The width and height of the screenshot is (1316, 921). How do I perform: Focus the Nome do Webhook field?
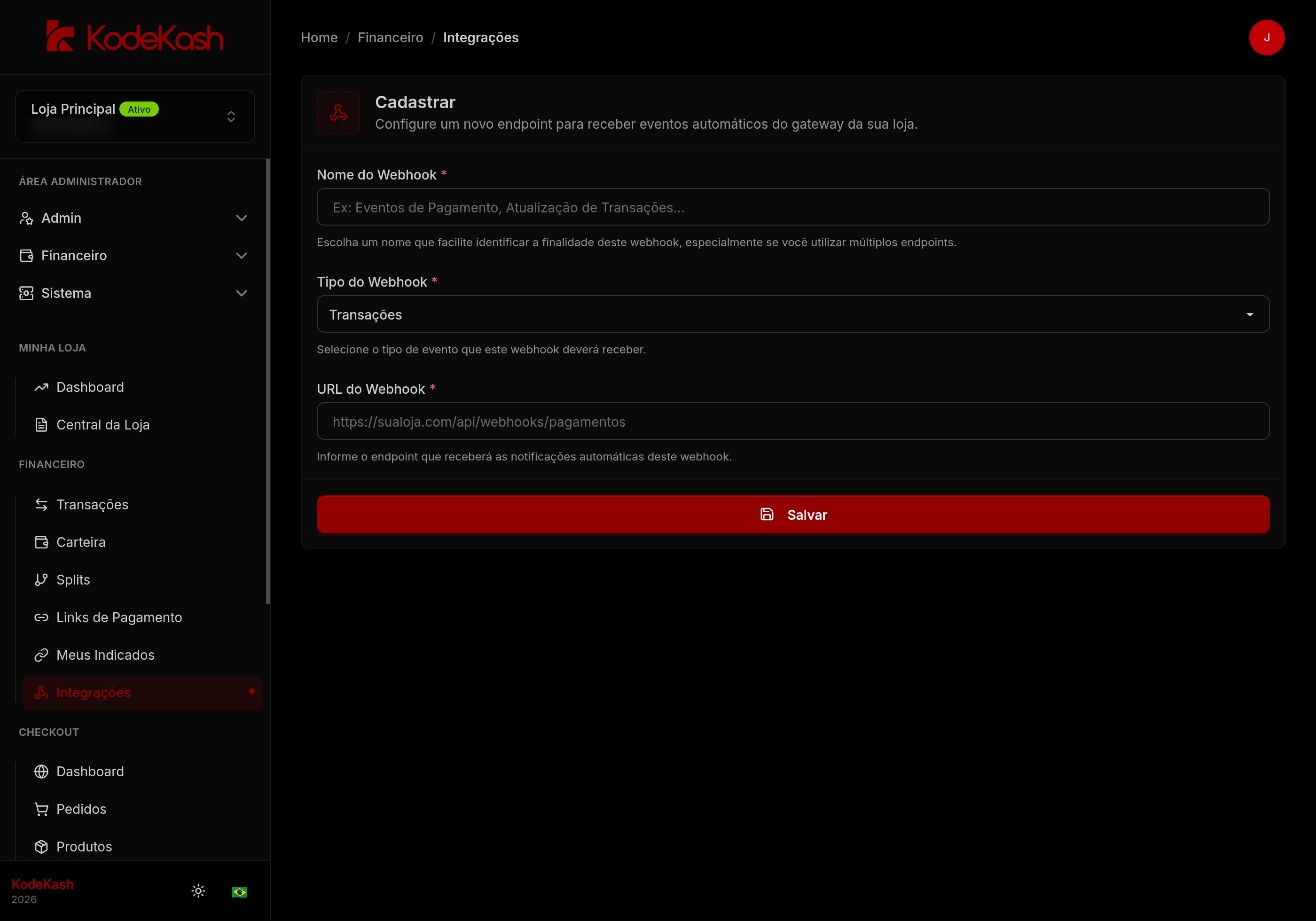click(x=793, y=207)
